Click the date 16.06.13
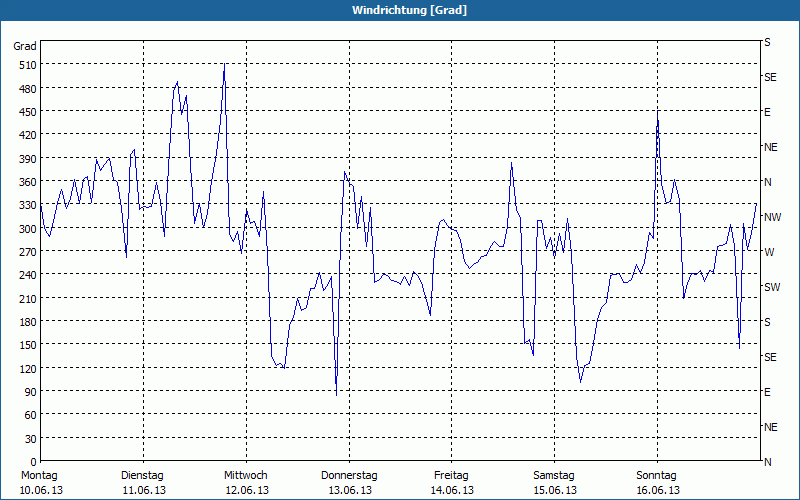 click(x=658, y=490)
